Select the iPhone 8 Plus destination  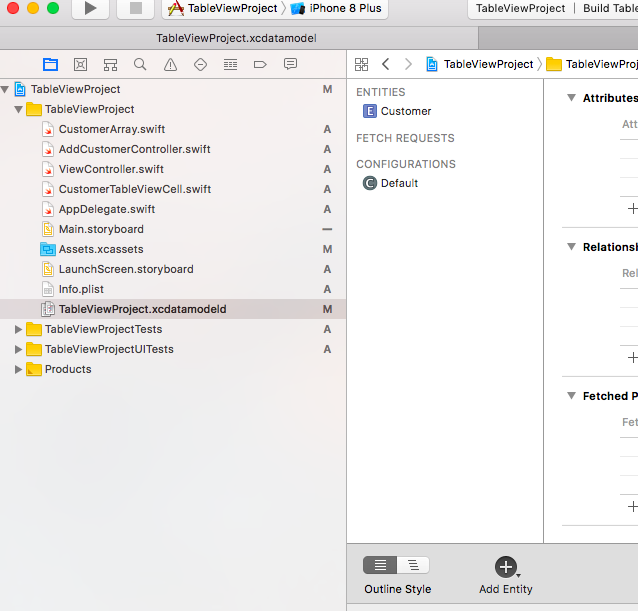click(x=336, y=8)
